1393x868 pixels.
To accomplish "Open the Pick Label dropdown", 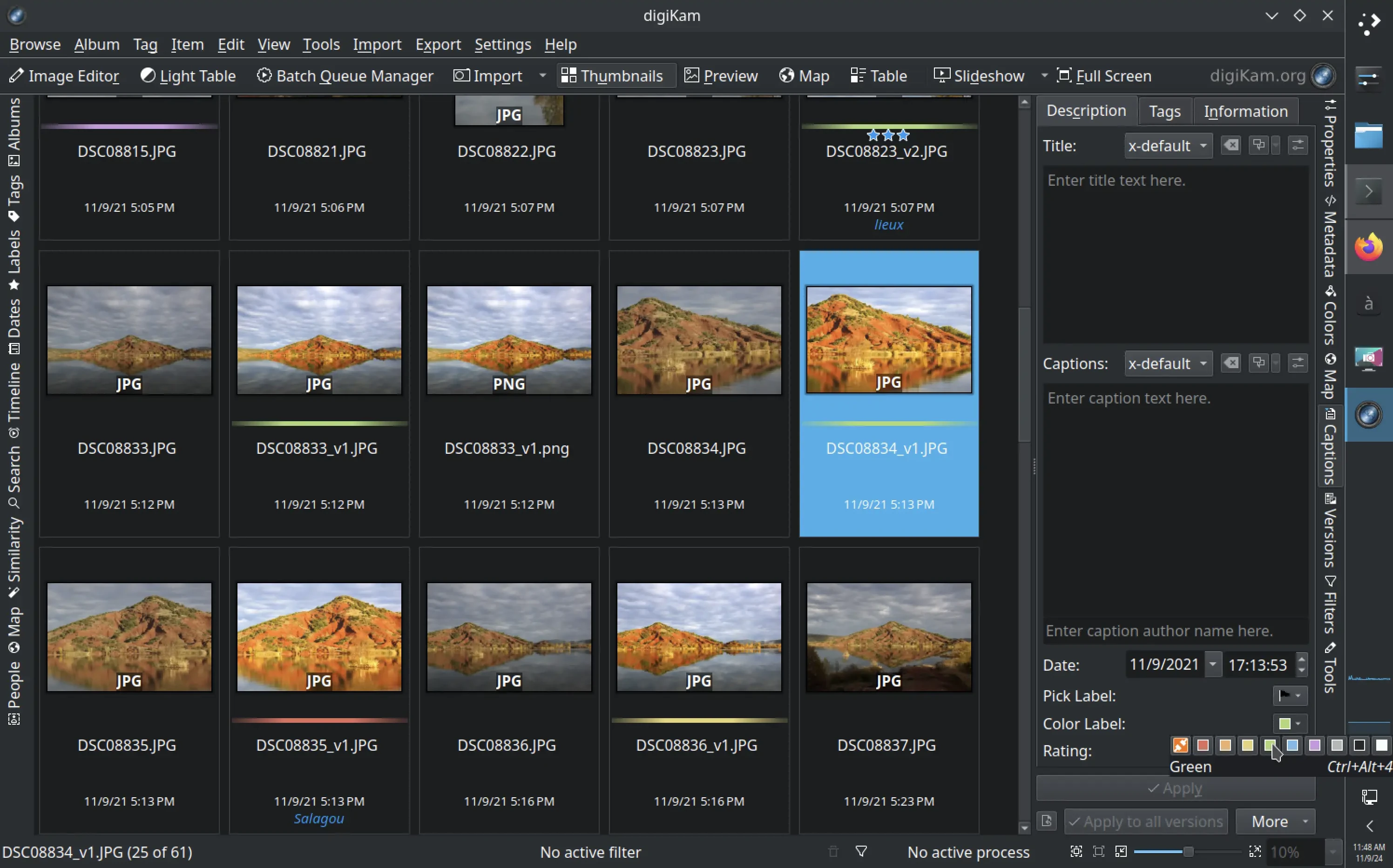I will pyautogui.click(x=1289, y=695).
